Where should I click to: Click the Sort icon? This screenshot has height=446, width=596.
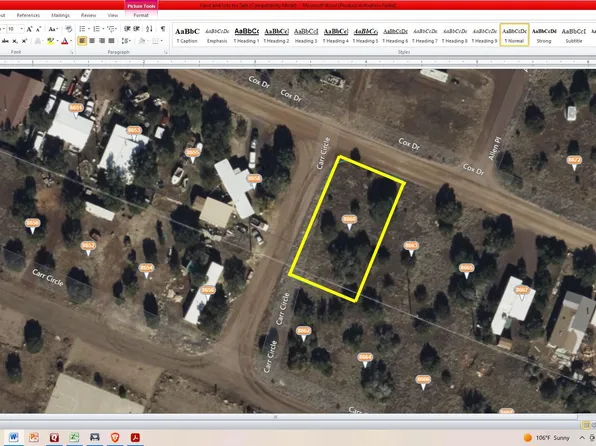[149, 29]
